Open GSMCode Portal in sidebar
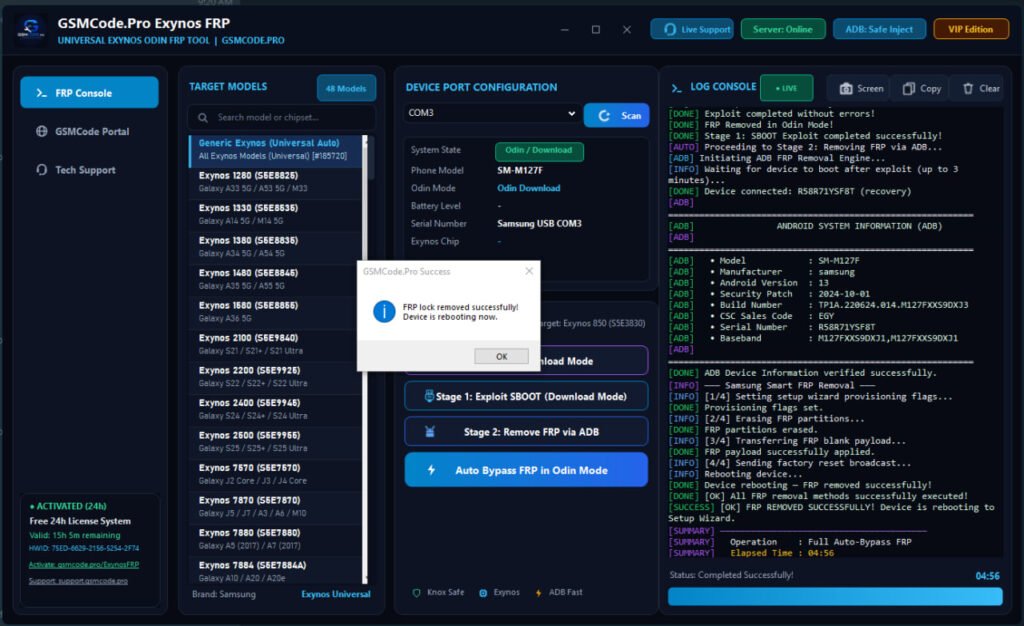The width and height of the screenshot is (1024, 626). point(89,131)
